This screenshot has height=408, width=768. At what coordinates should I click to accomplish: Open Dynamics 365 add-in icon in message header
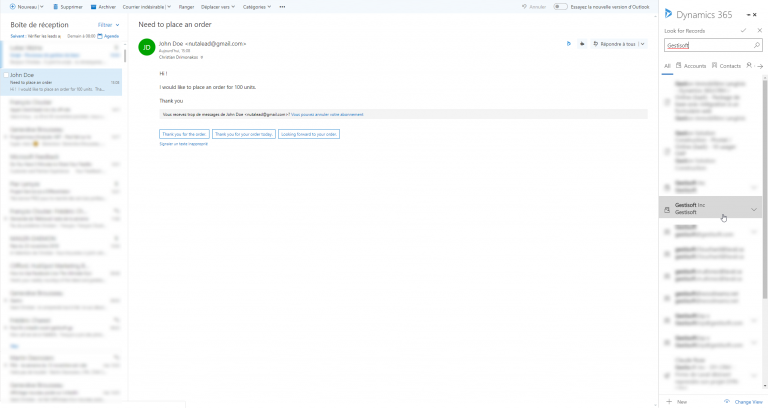(x=569, y=44)
